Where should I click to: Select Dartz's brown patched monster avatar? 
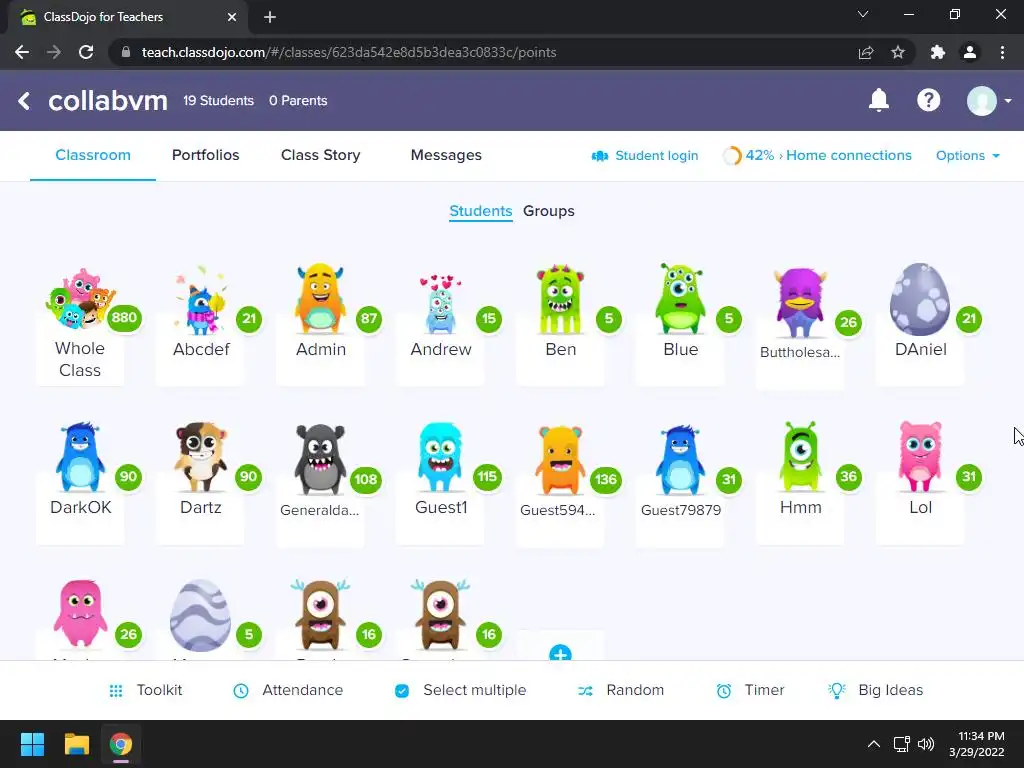pos(200,457)
